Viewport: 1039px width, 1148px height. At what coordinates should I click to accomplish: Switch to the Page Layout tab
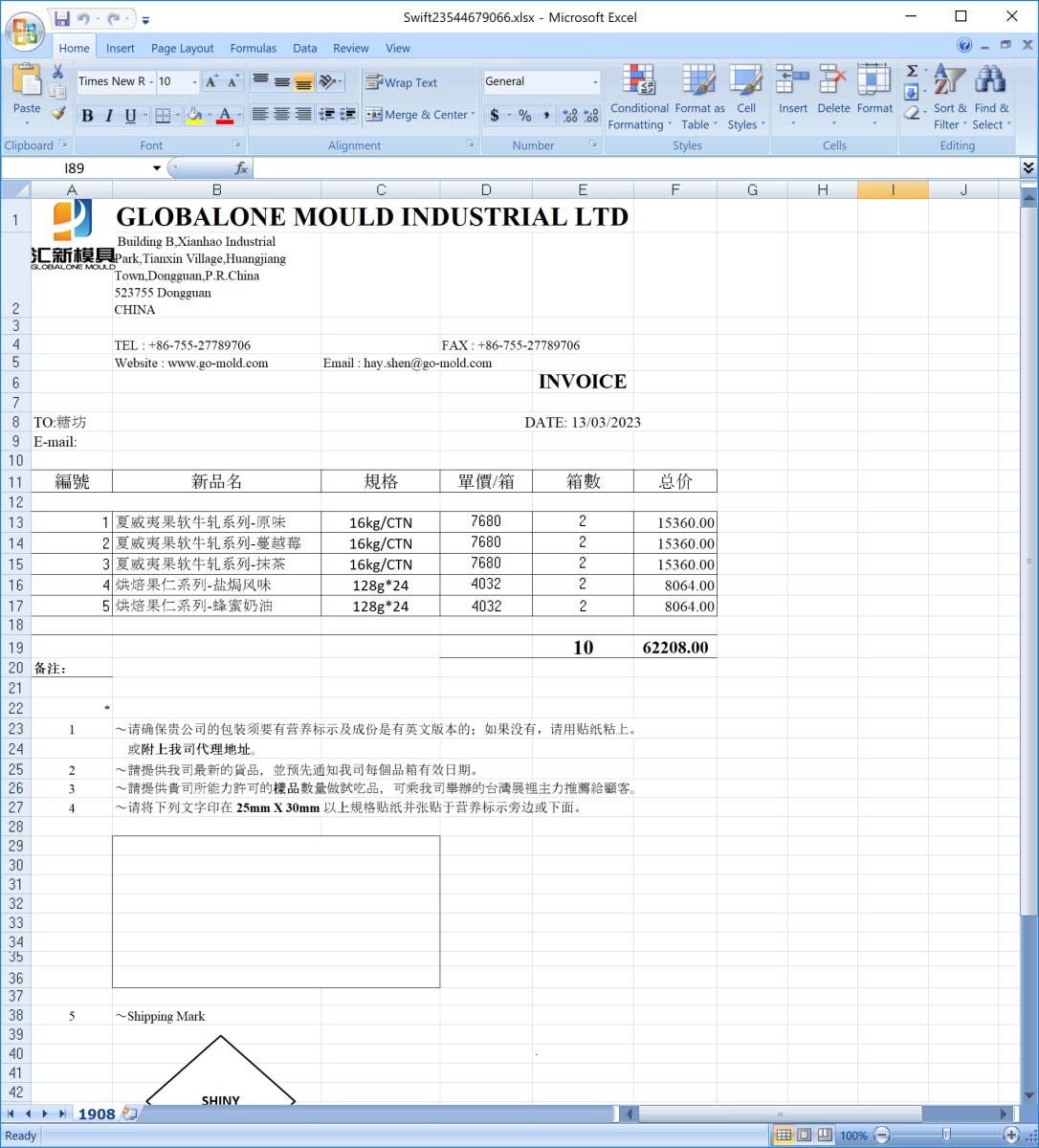tap(182, 49)
